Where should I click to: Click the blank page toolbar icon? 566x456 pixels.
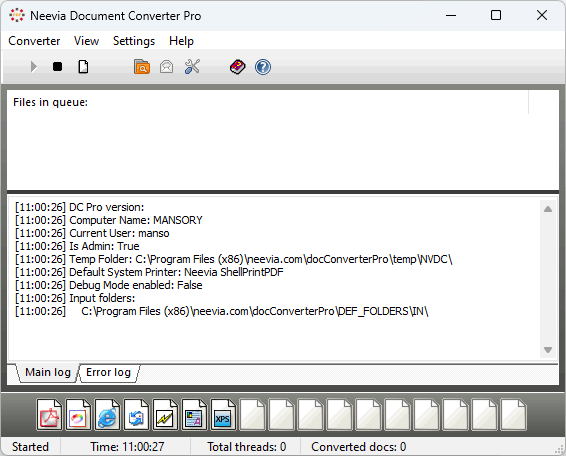coord(83,67)
